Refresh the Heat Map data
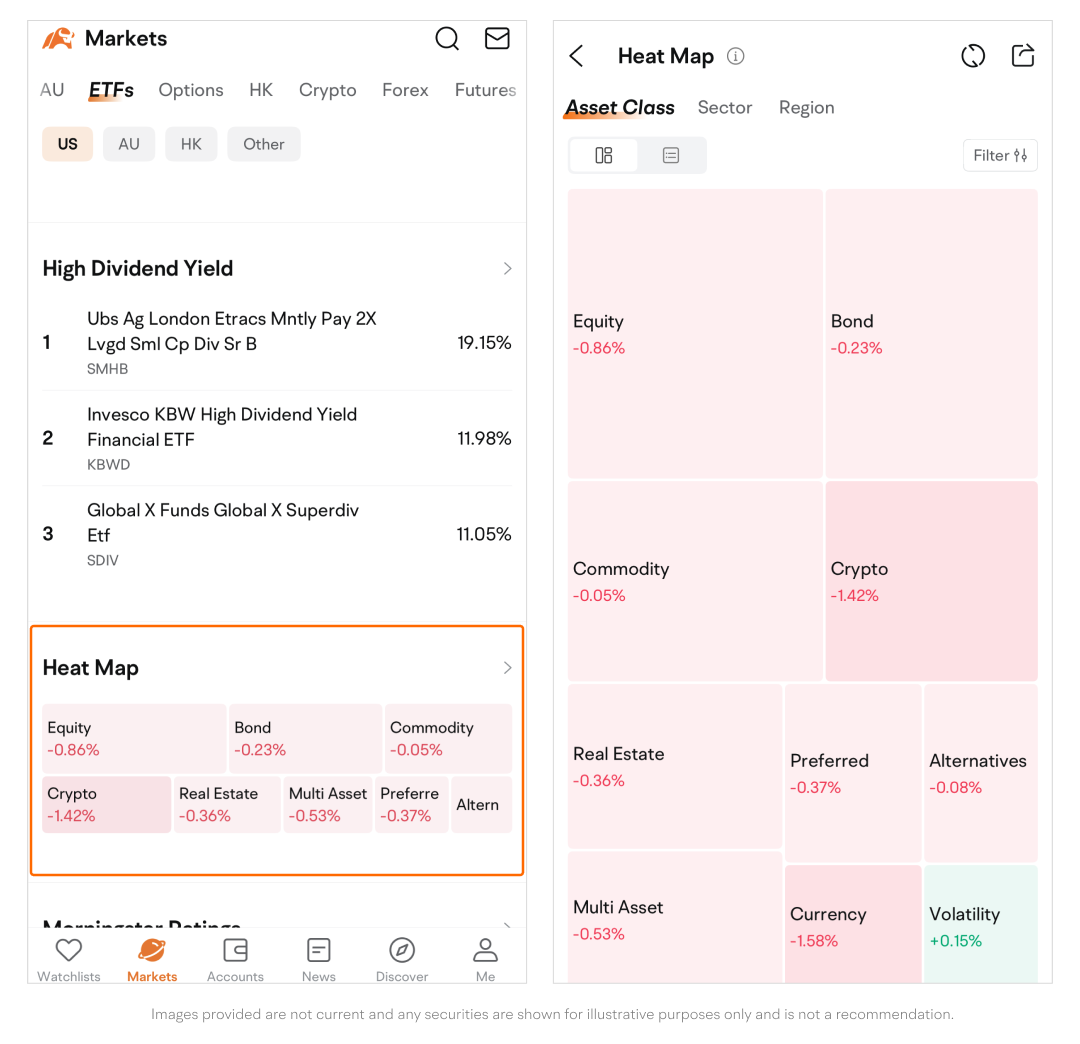This screenshot has height=1044, width=1080. 973,56
